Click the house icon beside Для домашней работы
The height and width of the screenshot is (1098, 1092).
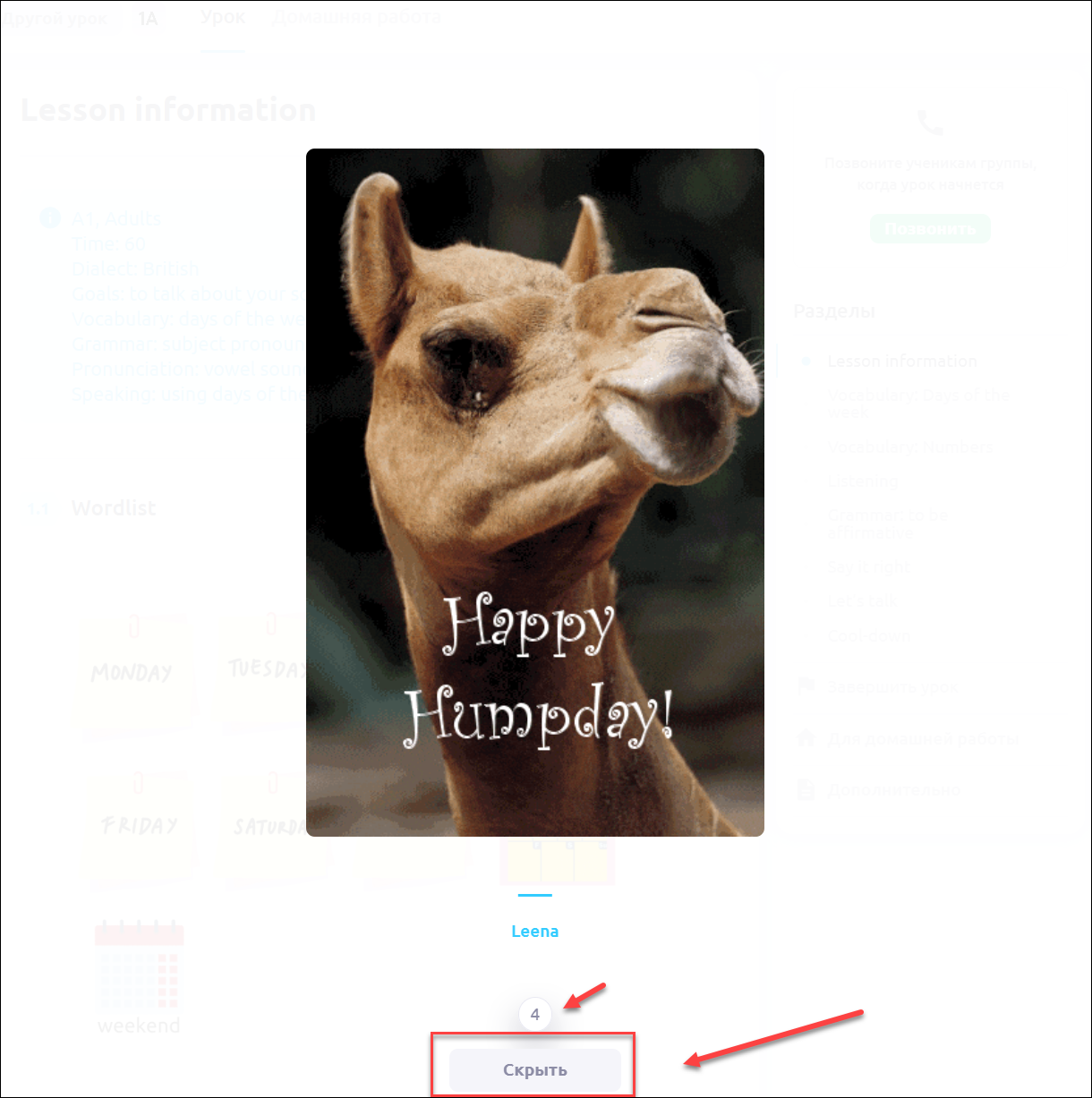pyautogui.click(x=806, y=738)
